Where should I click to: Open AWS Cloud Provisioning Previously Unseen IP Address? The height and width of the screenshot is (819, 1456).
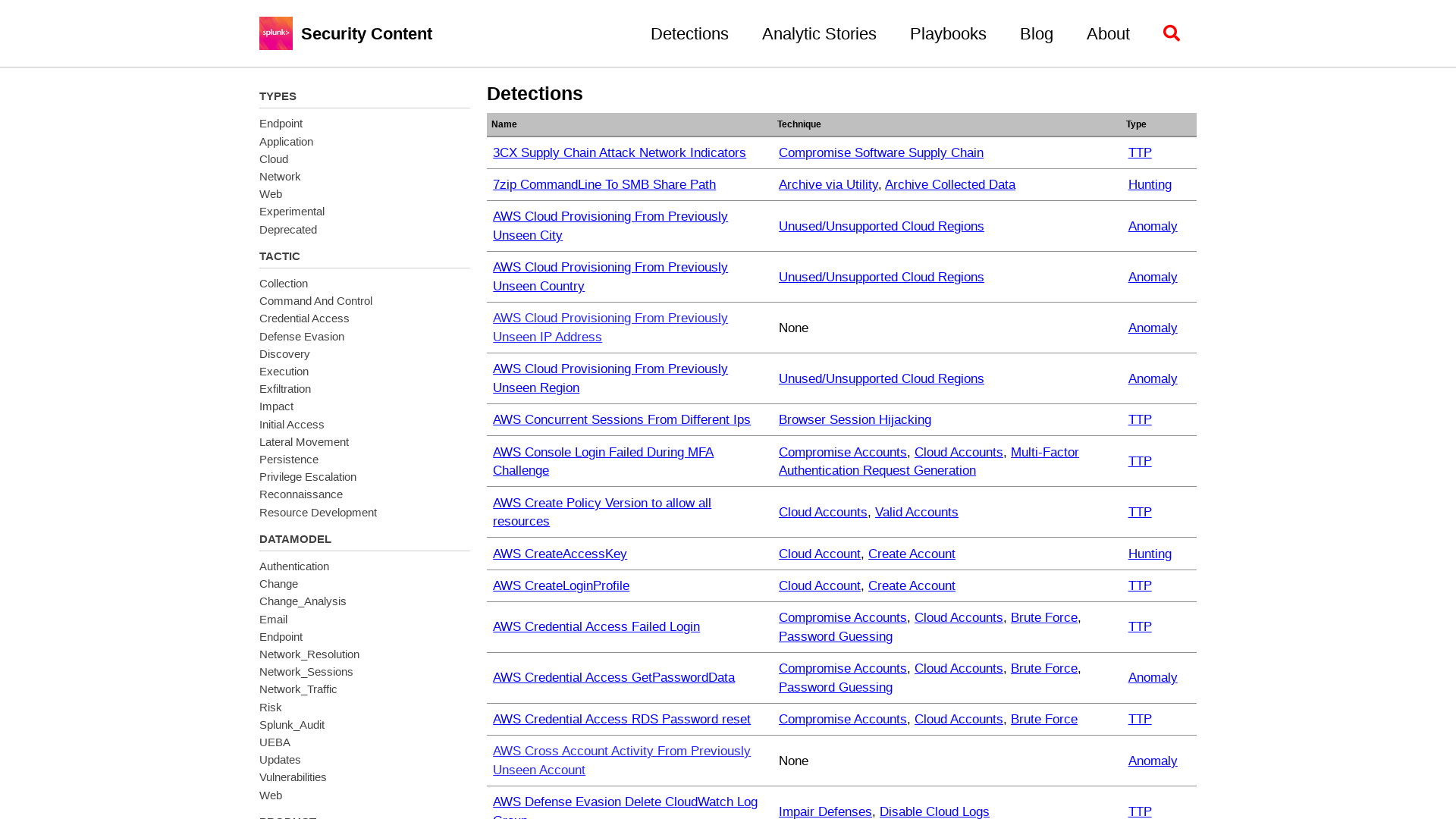click(610, 328)
